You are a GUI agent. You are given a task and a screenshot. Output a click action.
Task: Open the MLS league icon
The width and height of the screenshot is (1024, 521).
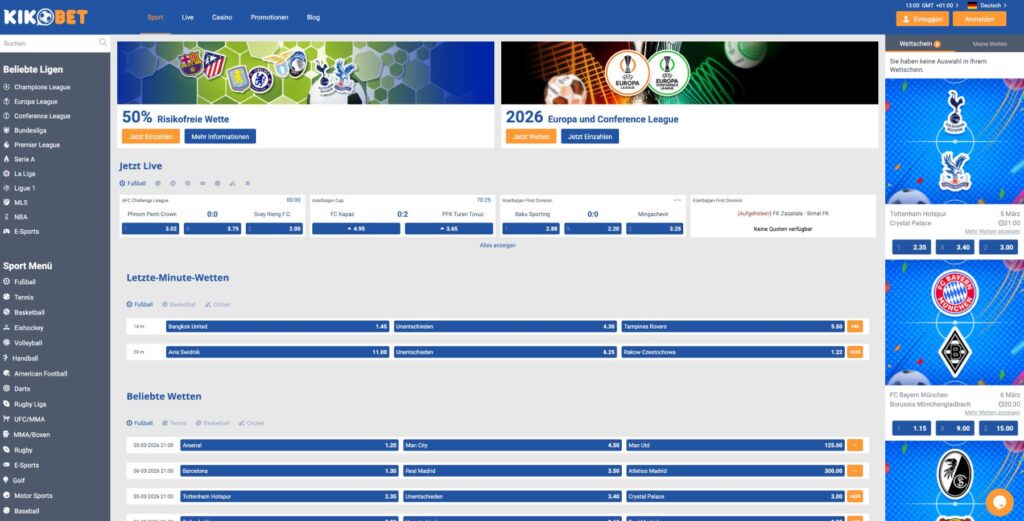tap(7, 202)
